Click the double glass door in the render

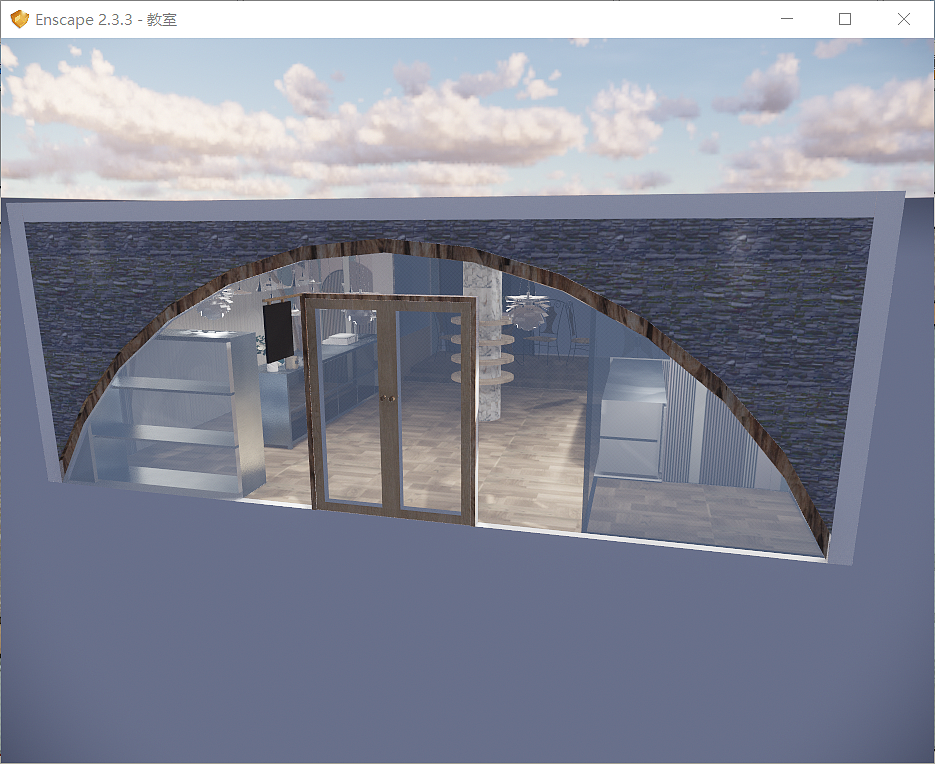[x=391, y=409]
